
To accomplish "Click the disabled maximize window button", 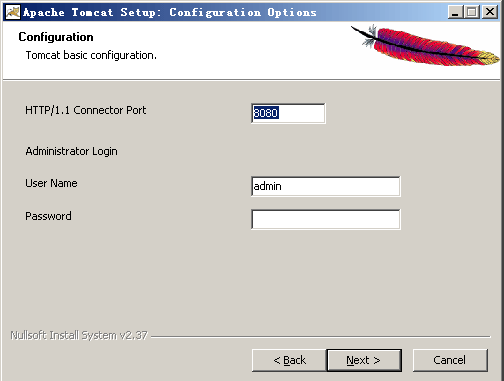I will point(472,12).
